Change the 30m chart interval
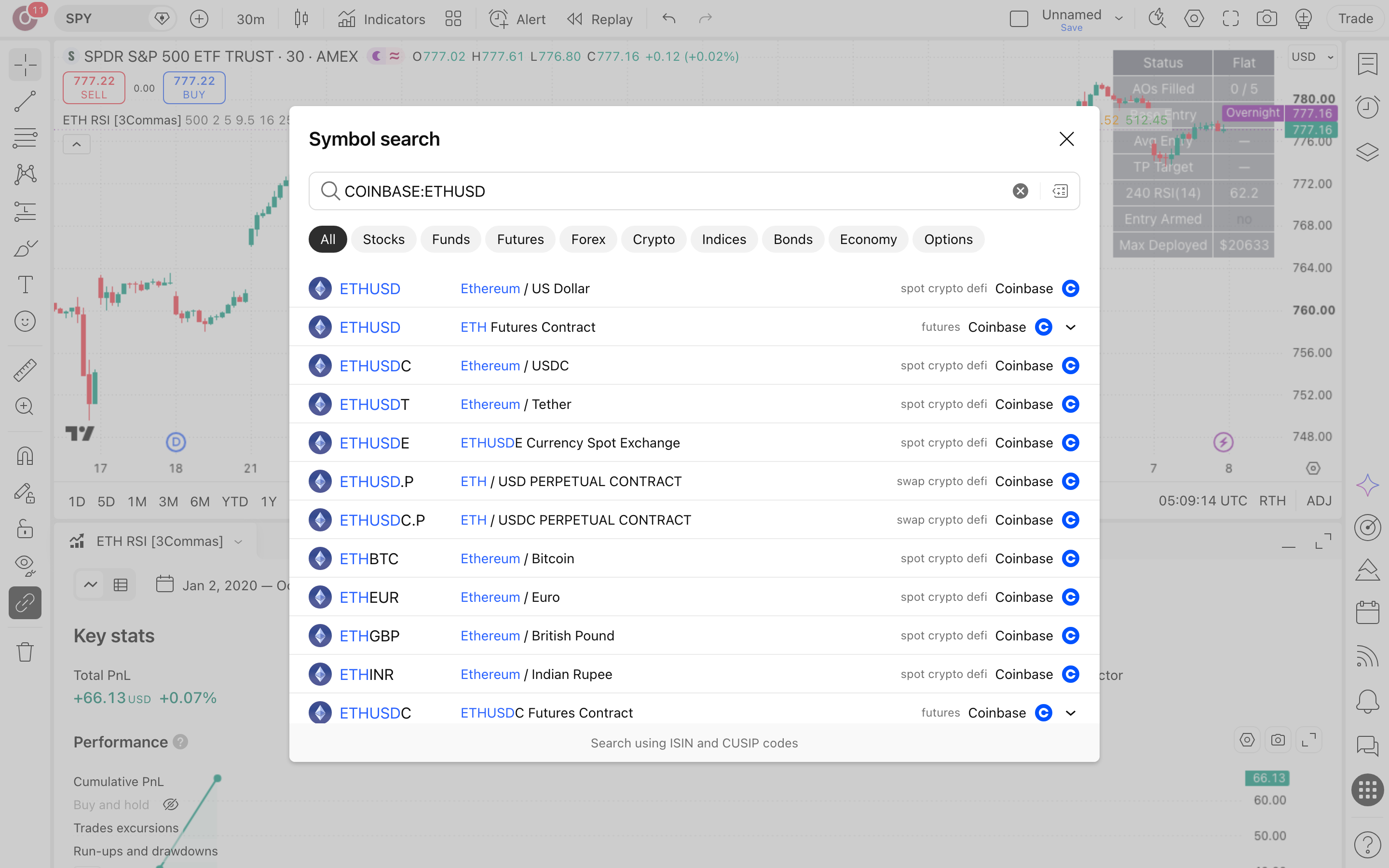1389x868 pixels. click(251, 19)
